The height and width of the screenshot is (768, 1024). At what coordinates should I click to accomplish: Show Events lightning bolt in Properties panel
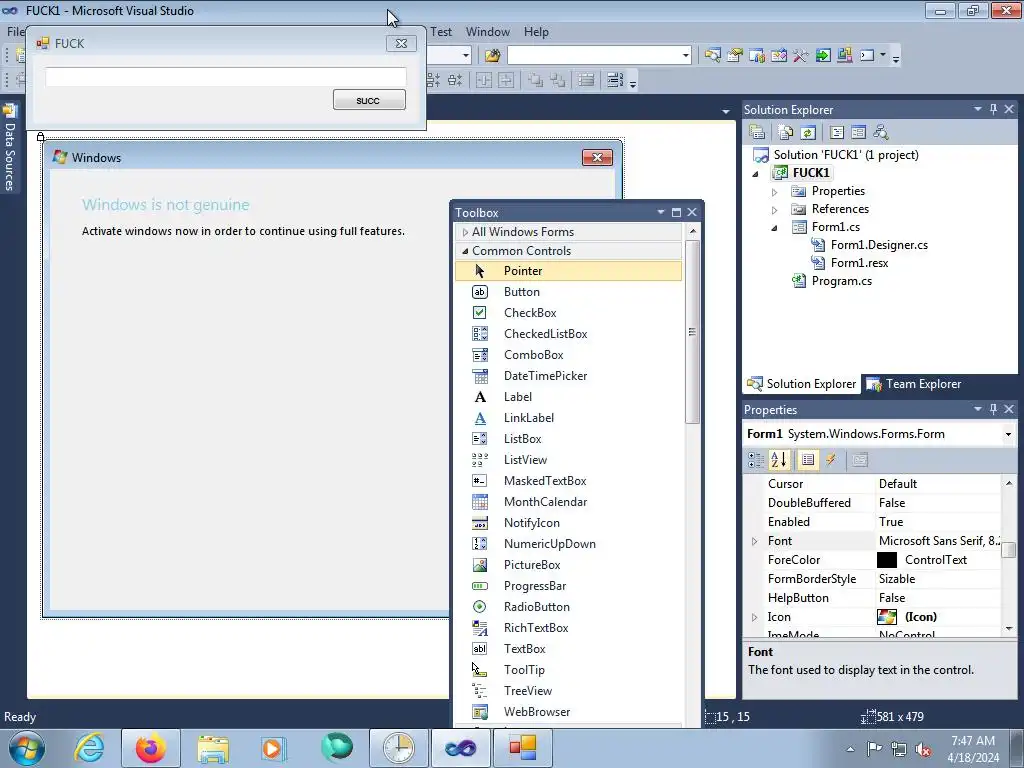click(831, 460)
